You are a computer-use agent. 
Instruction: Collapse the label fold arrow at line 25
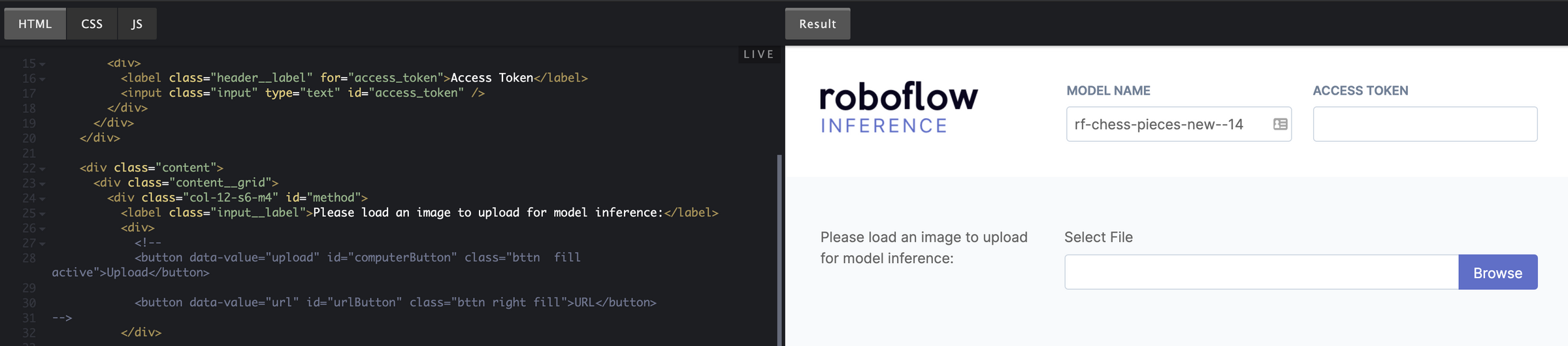click(x=42, y=214)
